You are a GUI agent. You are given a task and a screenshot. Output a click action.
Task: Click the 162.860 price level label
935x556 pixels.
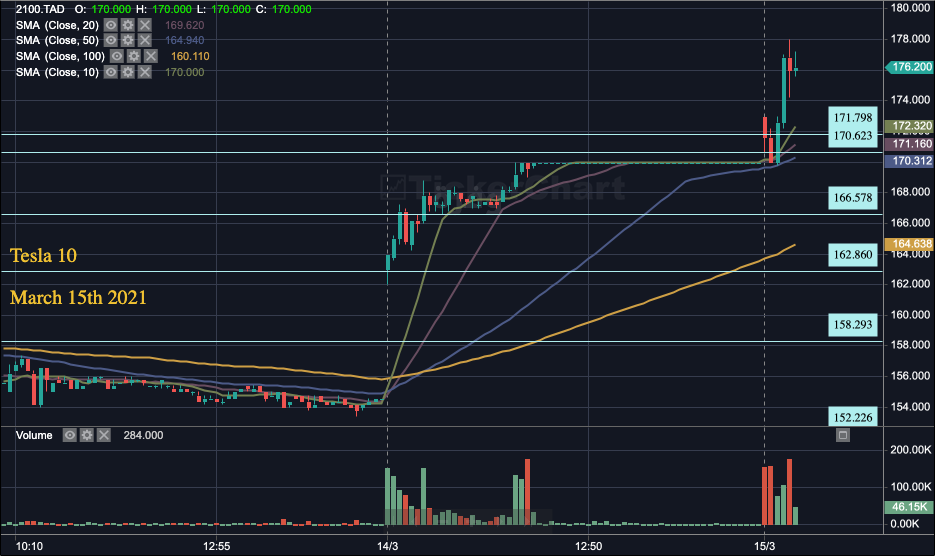pyautogui.click(x=853, y=255)
